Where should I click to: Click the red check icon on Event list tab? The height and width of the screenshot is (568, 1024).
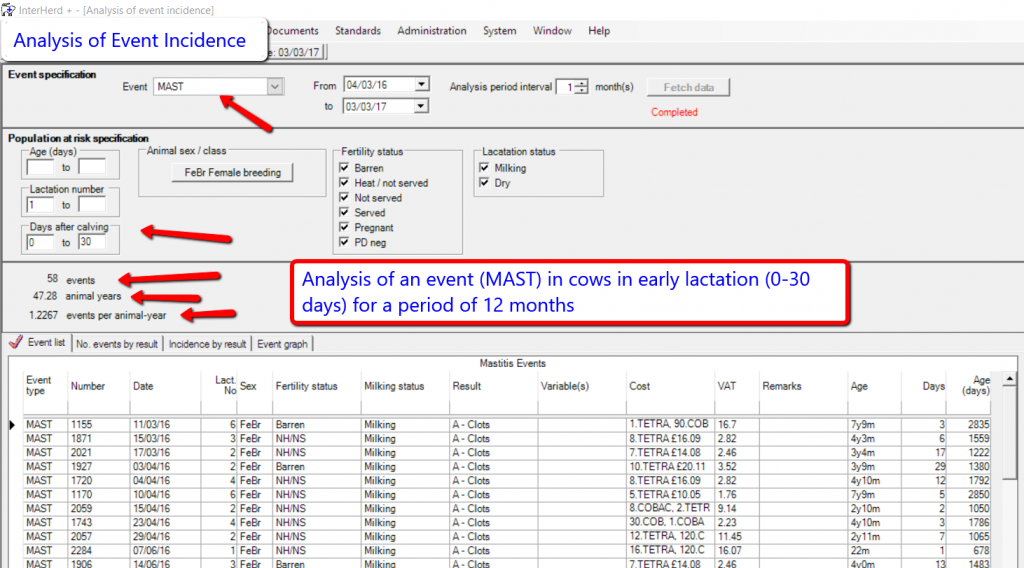tap(16, 342)
